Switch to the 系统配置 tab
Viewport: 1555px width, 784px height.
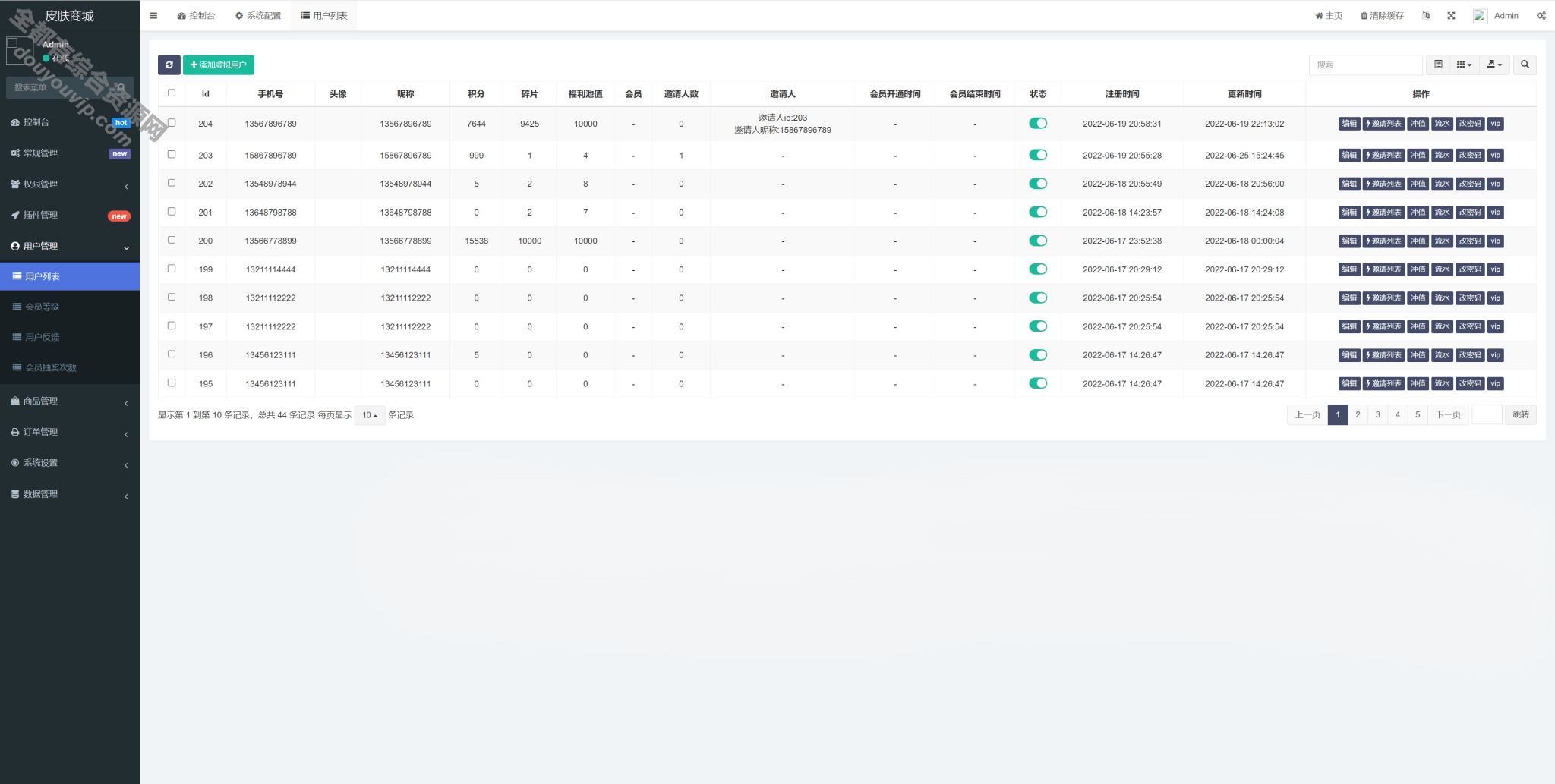point(258,15)
